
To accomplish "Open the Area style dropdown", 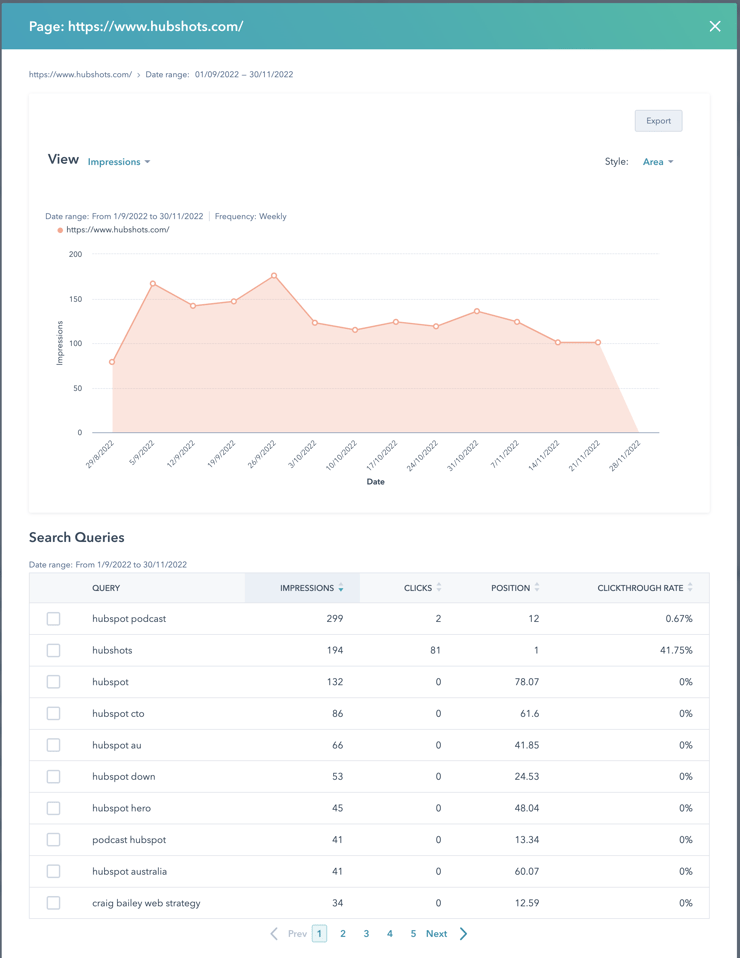I will [x=658, y=162].
